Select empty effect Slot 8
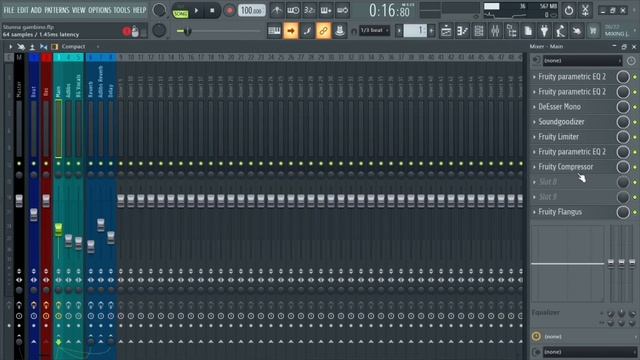This screenshot has width=640, height=360. coord(548,182)
